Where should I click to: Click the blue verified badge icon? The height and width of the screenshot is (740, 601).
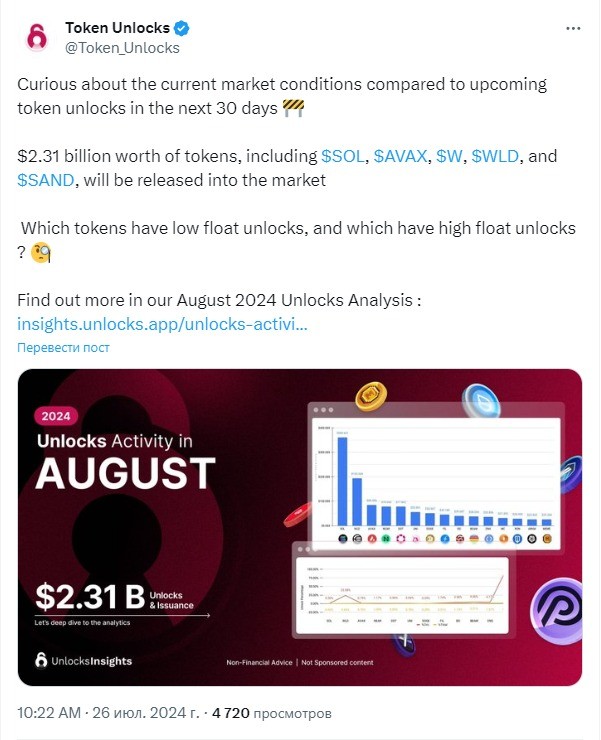point(182,28)
